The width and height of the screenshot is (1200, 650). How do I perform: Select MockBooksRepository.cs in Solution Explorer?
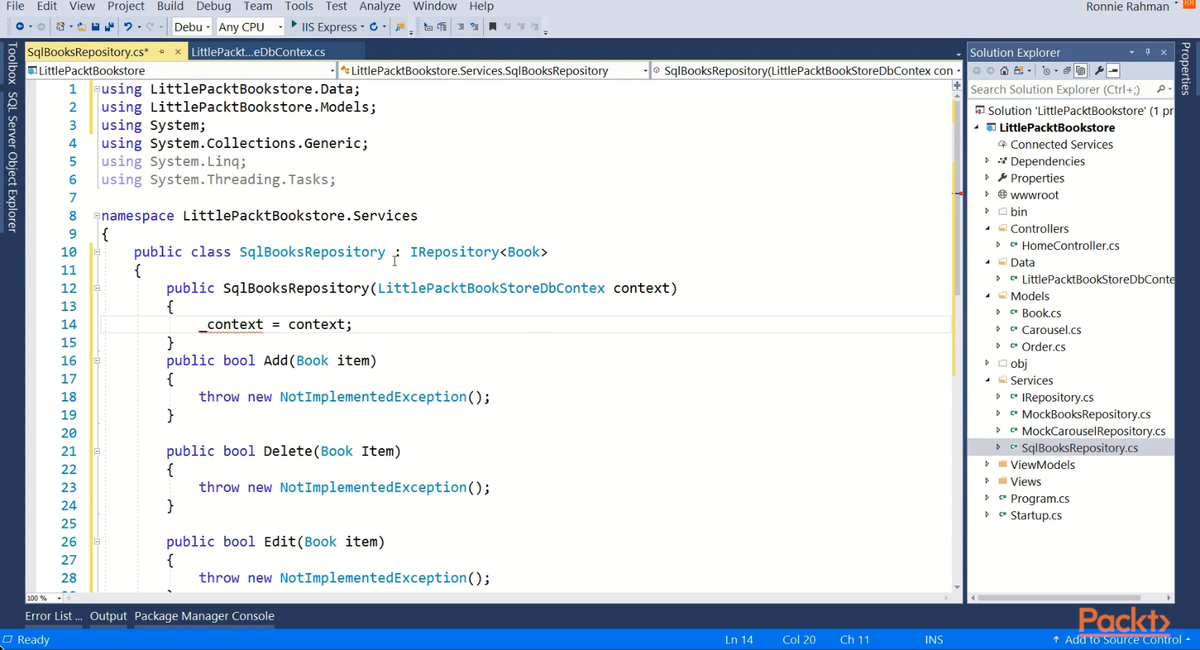1086,414
